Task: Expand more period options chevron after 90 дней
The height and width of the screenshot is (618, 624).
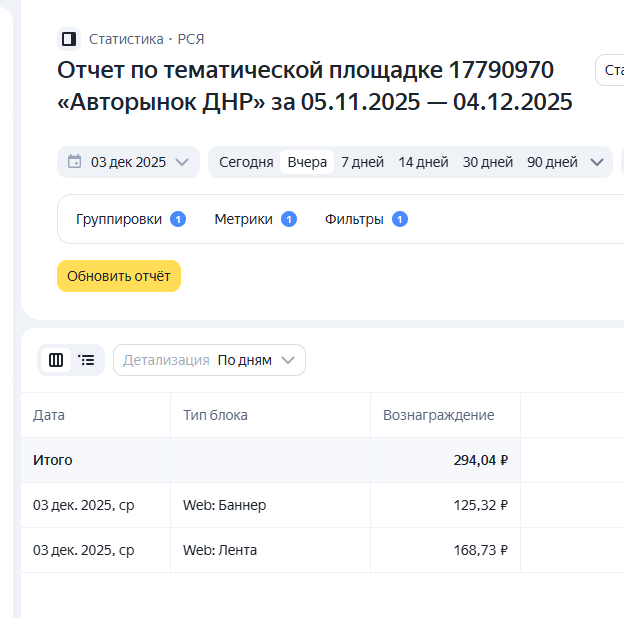Action: click(598, 162)
